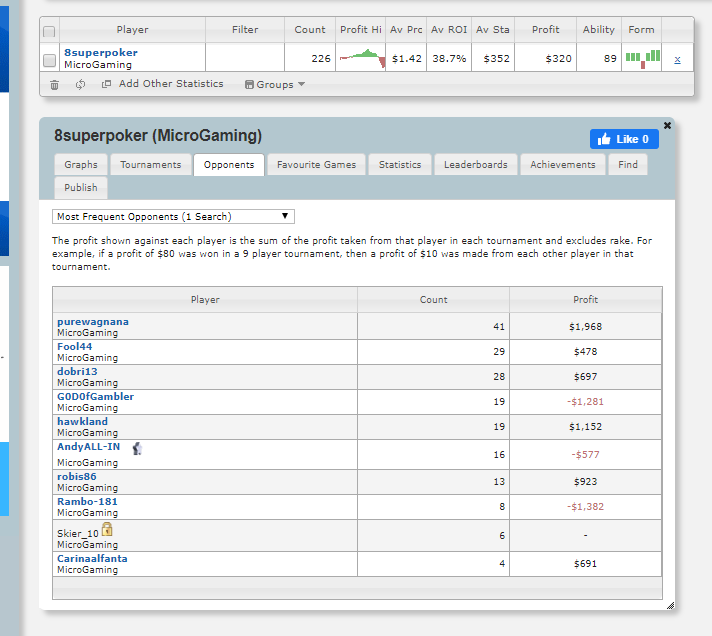The image size is (712, 636).
Task: Open the Favourite Games tab
Action: point(316,165)
